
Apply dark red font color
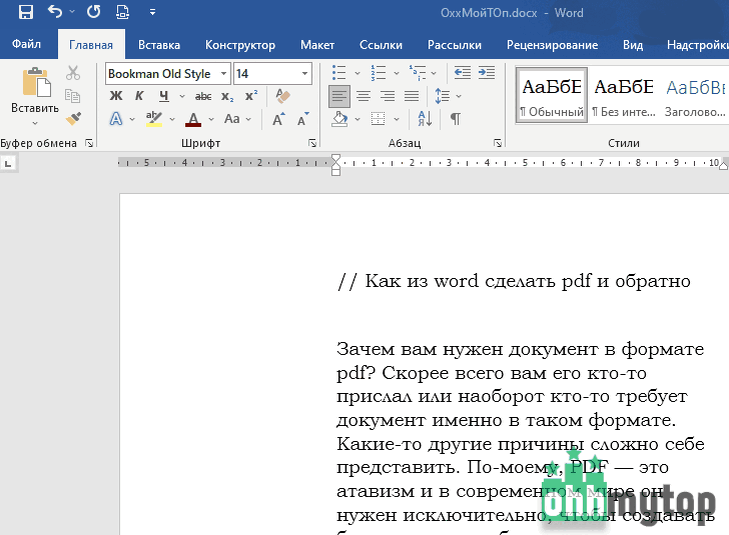pyautogui.click(x=193, y=119)
